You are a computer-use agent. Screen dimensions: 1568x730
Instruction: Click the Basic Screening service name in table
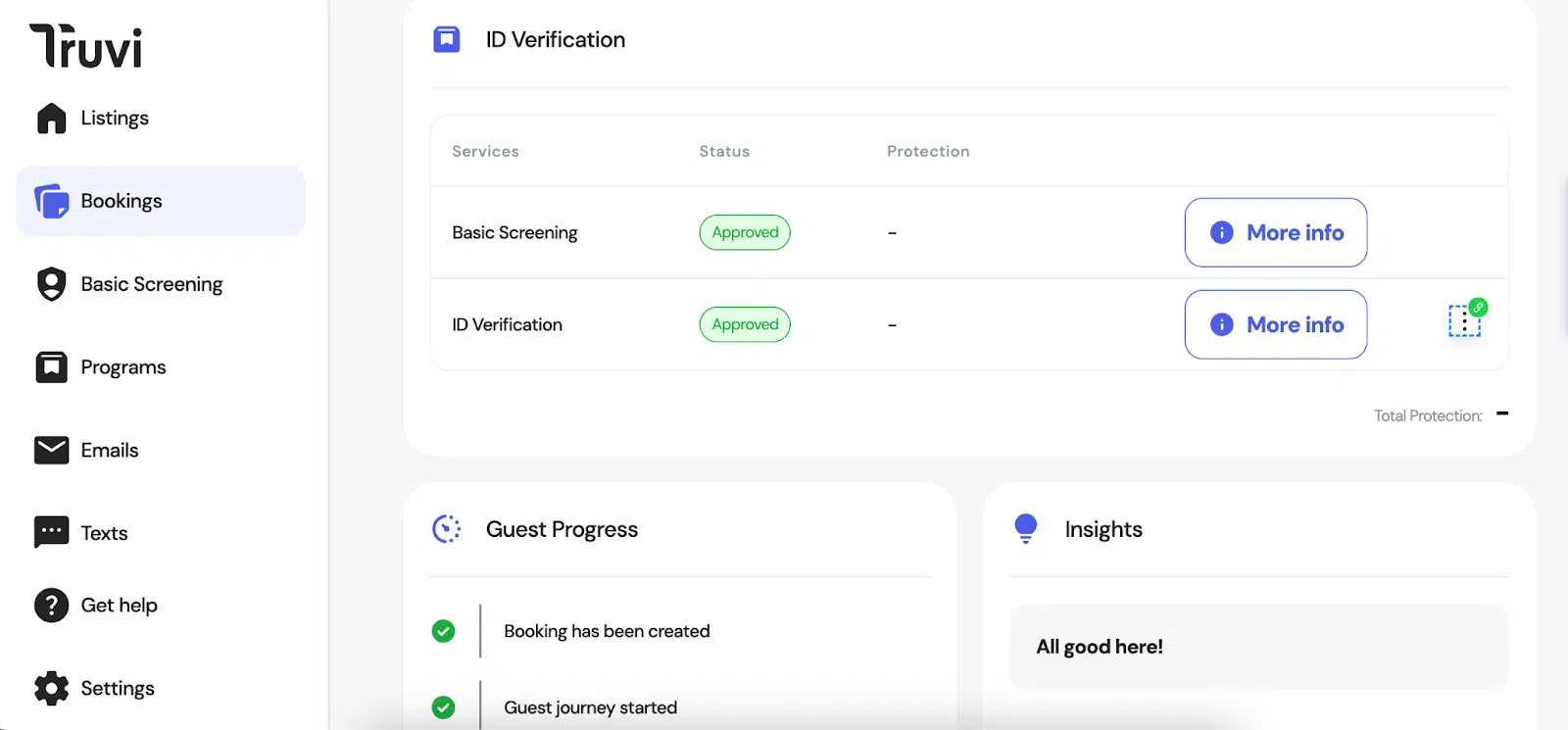coord(514,232)
